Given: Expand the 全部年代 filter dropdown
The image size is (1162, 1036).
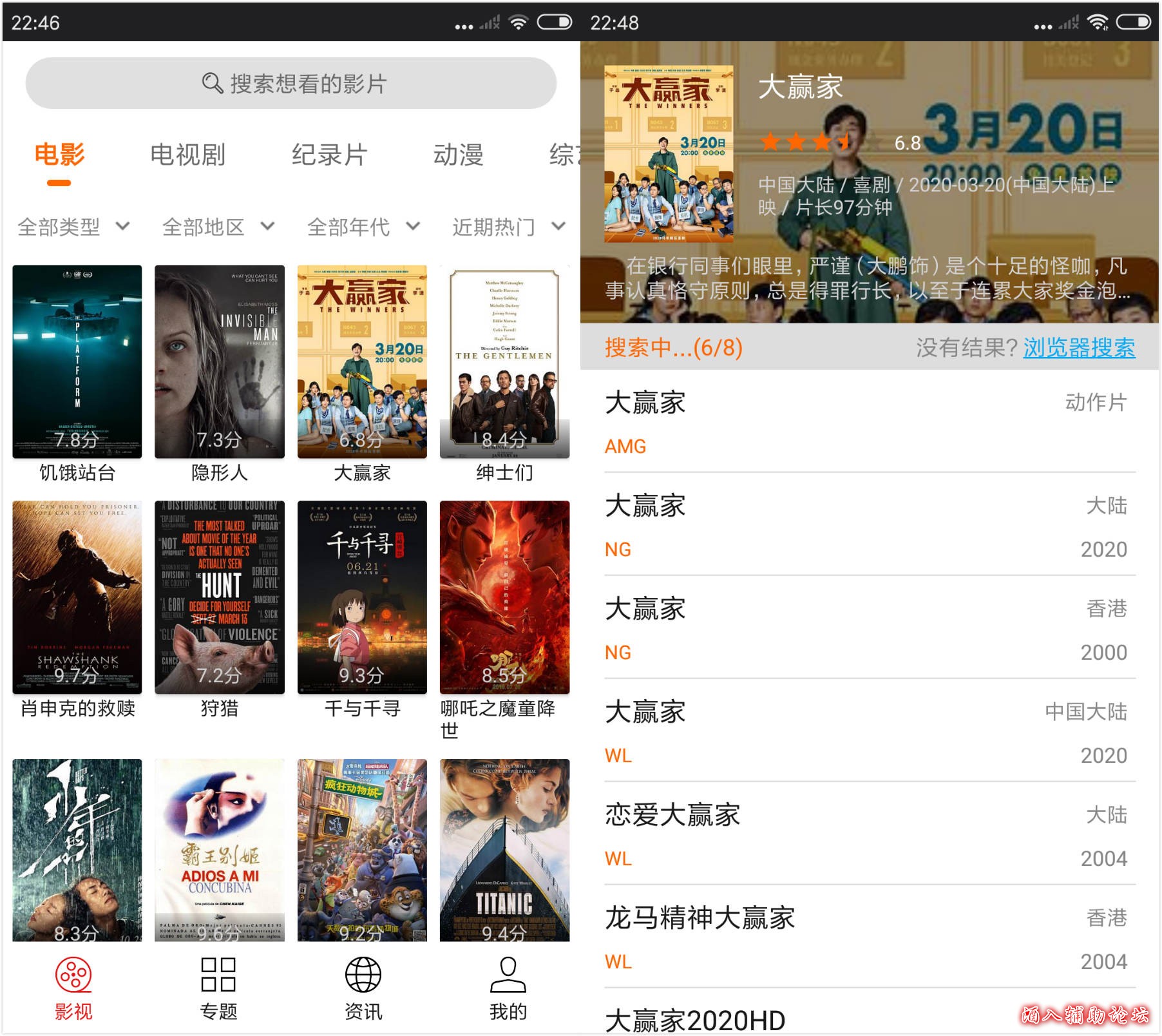Looking at the screenshot, I should click(363, 227).
